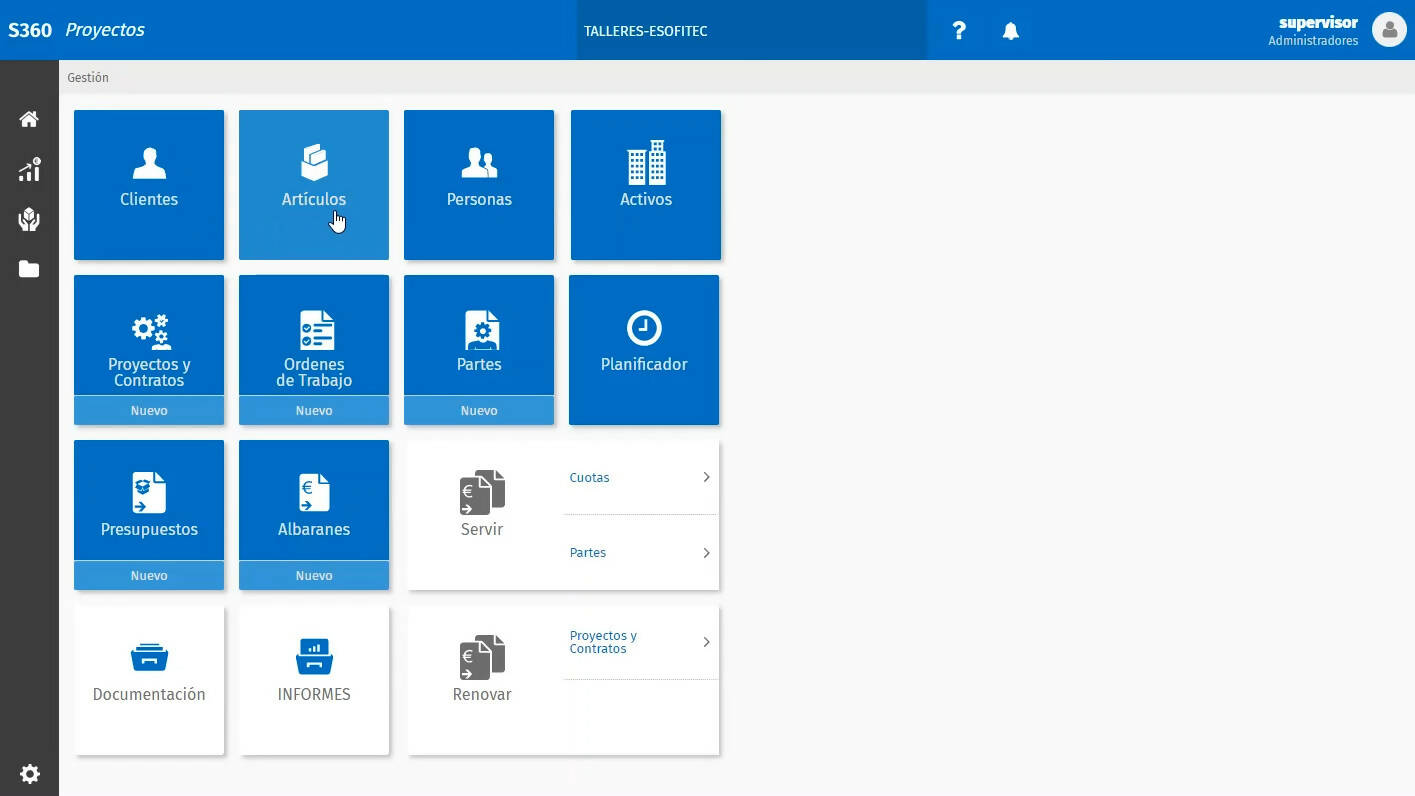Image resolution: width=1415 pixels, height=796 pixels.
Task: Open the Artículos module tile
Action: pyautogui.click(x=313, y=184)
